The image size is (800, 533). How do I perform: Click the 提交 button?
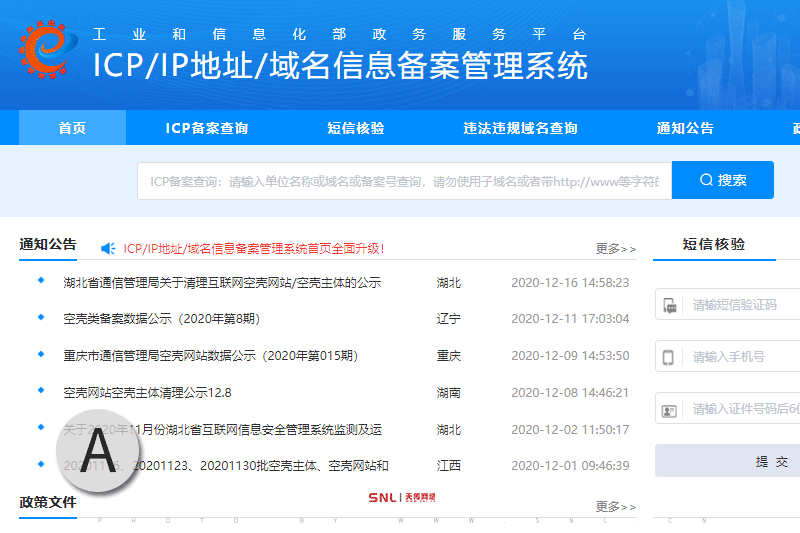coord(728,461)
